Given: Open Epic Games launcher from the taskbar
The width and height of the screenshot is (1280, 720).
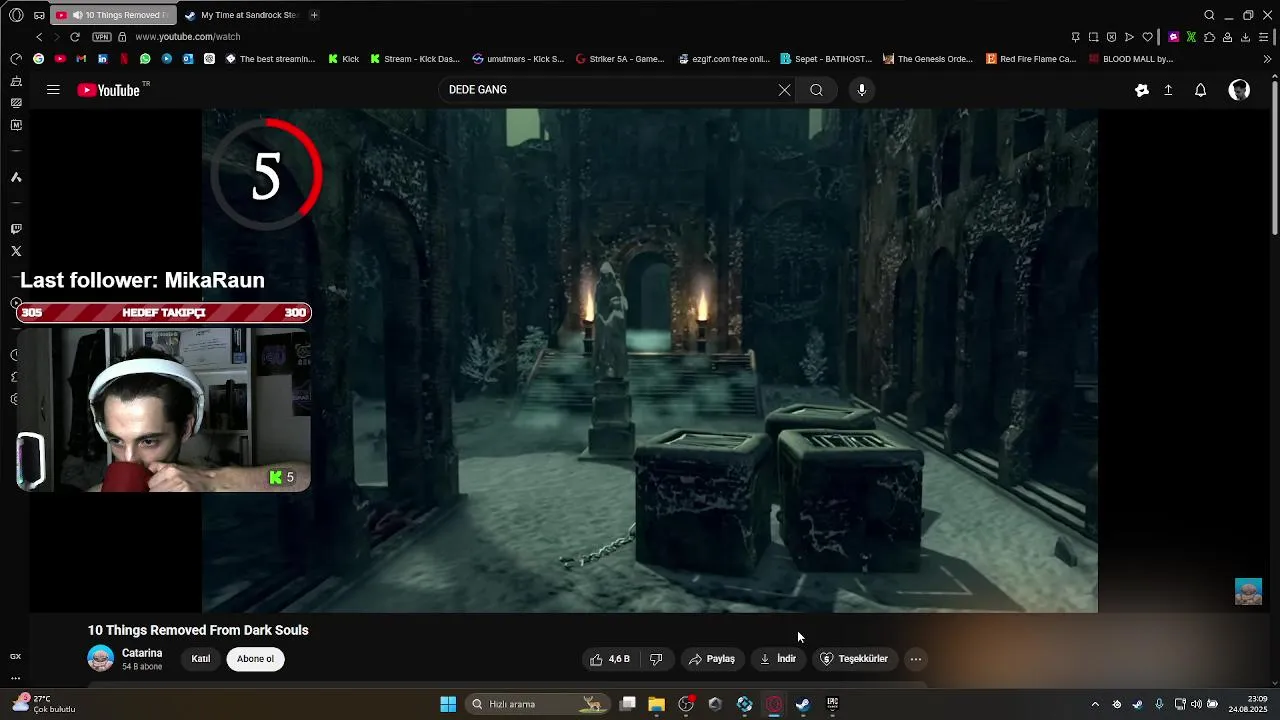Looking at the screenshot, I should tap(832, 704).
